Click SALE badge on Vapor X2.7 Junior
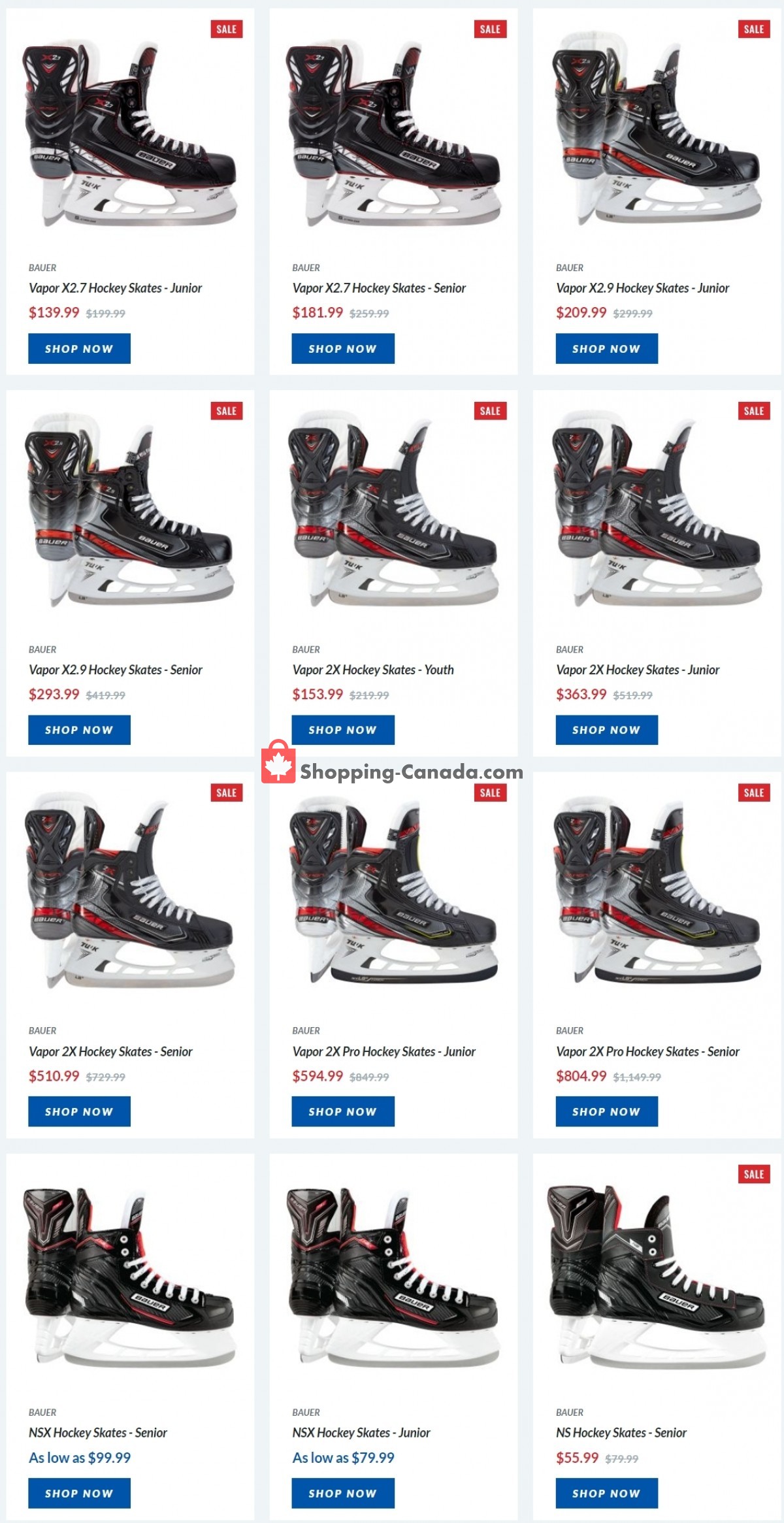The width and height of the screenshot is (784, 1523). click(x=226, y=29)
